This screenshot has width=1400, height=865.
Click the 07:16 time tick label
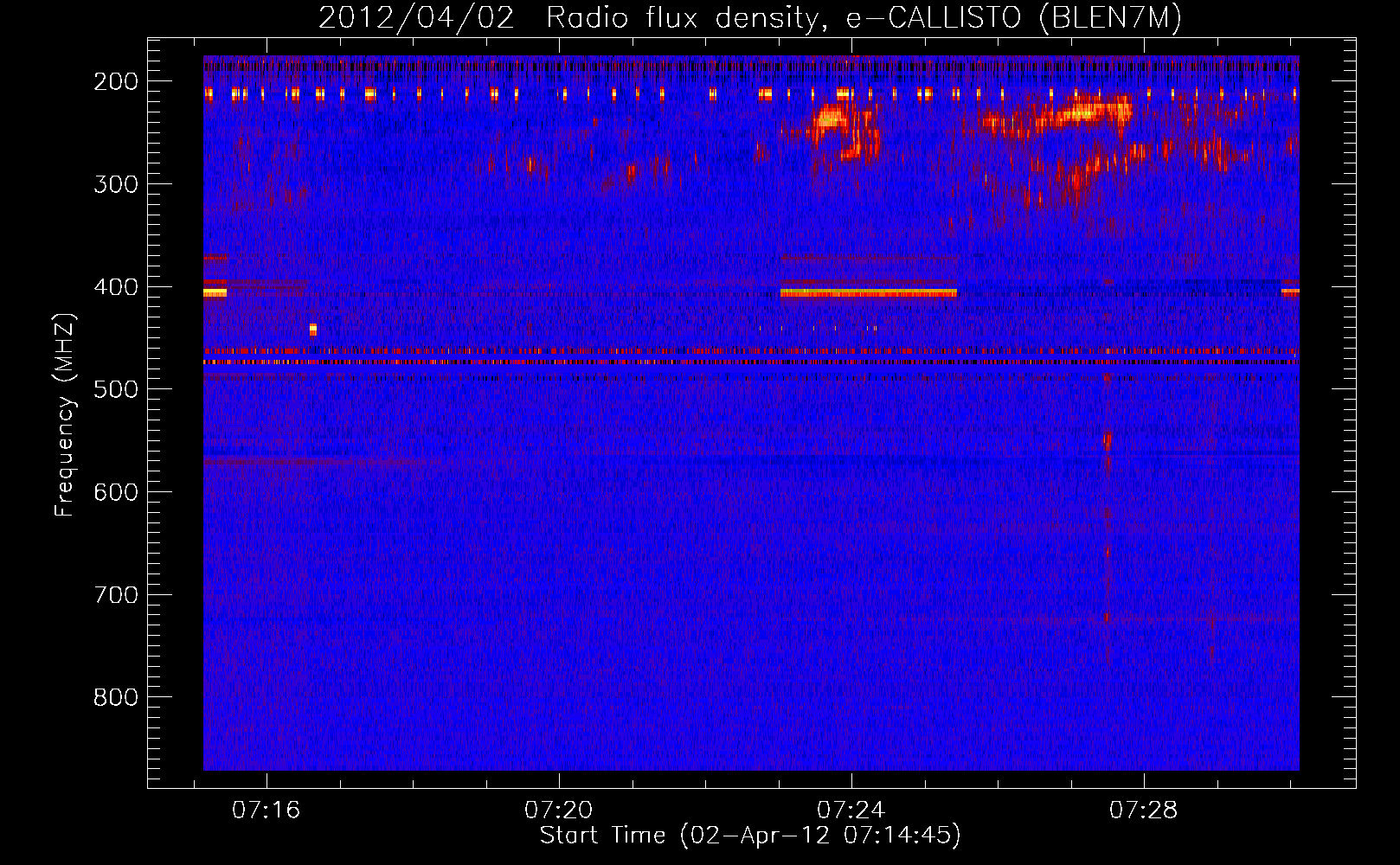pyautogui.click(x=266, y=810)
